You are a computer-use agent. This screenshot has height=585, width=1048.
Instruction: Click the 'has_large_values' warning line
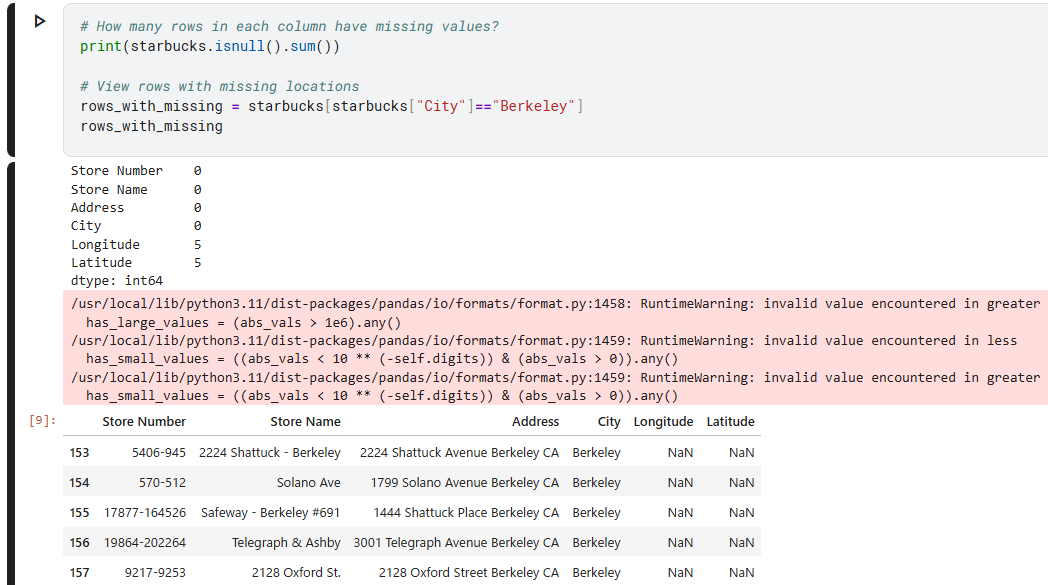[243, 323]
